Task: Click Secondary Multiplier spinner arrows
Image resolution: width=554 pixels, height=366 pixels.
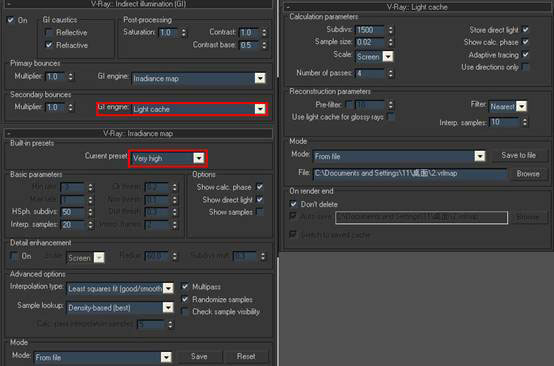Action: coord(71,107)
